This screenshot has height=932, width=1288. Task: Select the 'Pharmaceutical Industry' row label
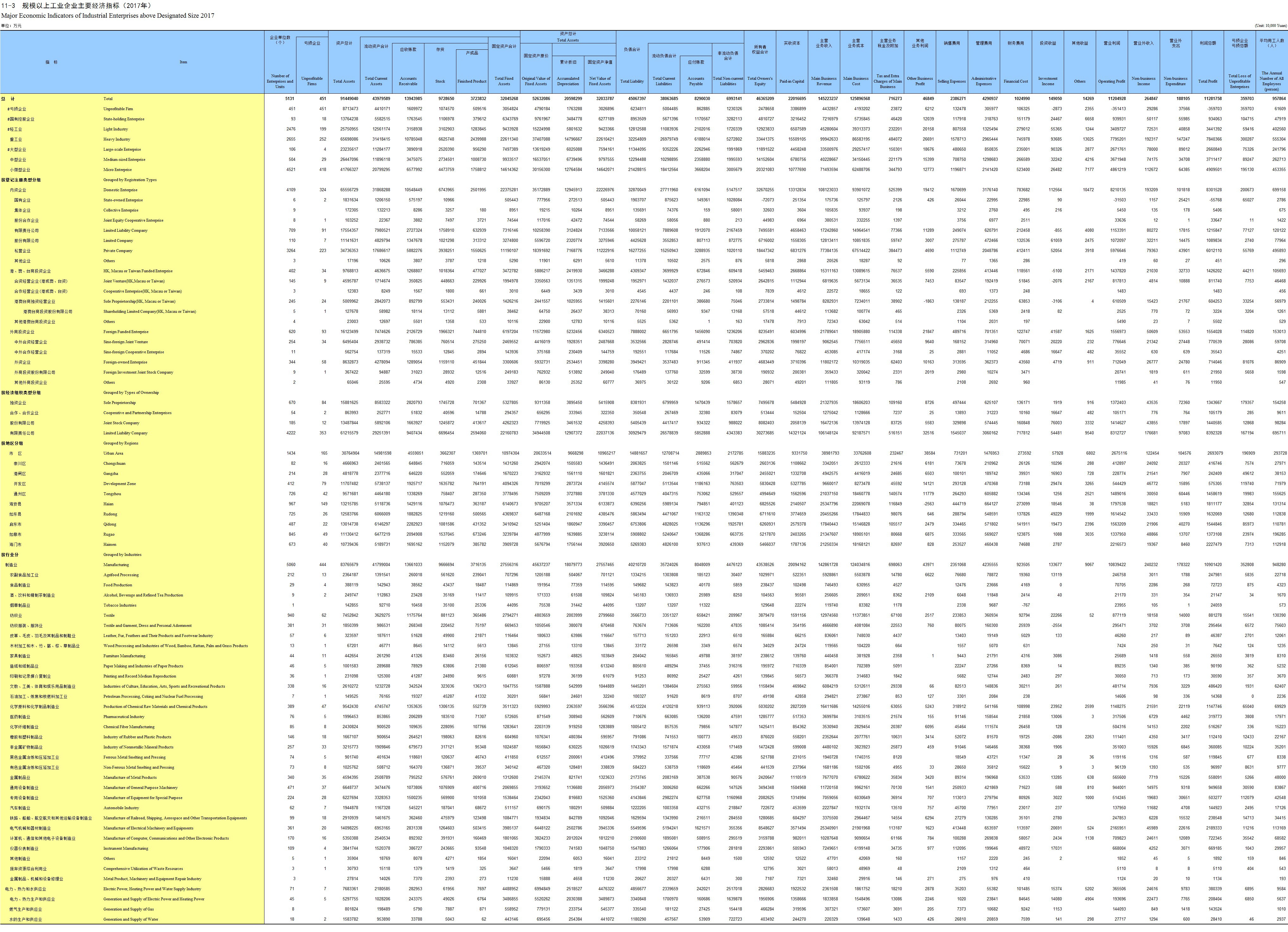pyautogui.click(x=124, y=717)
